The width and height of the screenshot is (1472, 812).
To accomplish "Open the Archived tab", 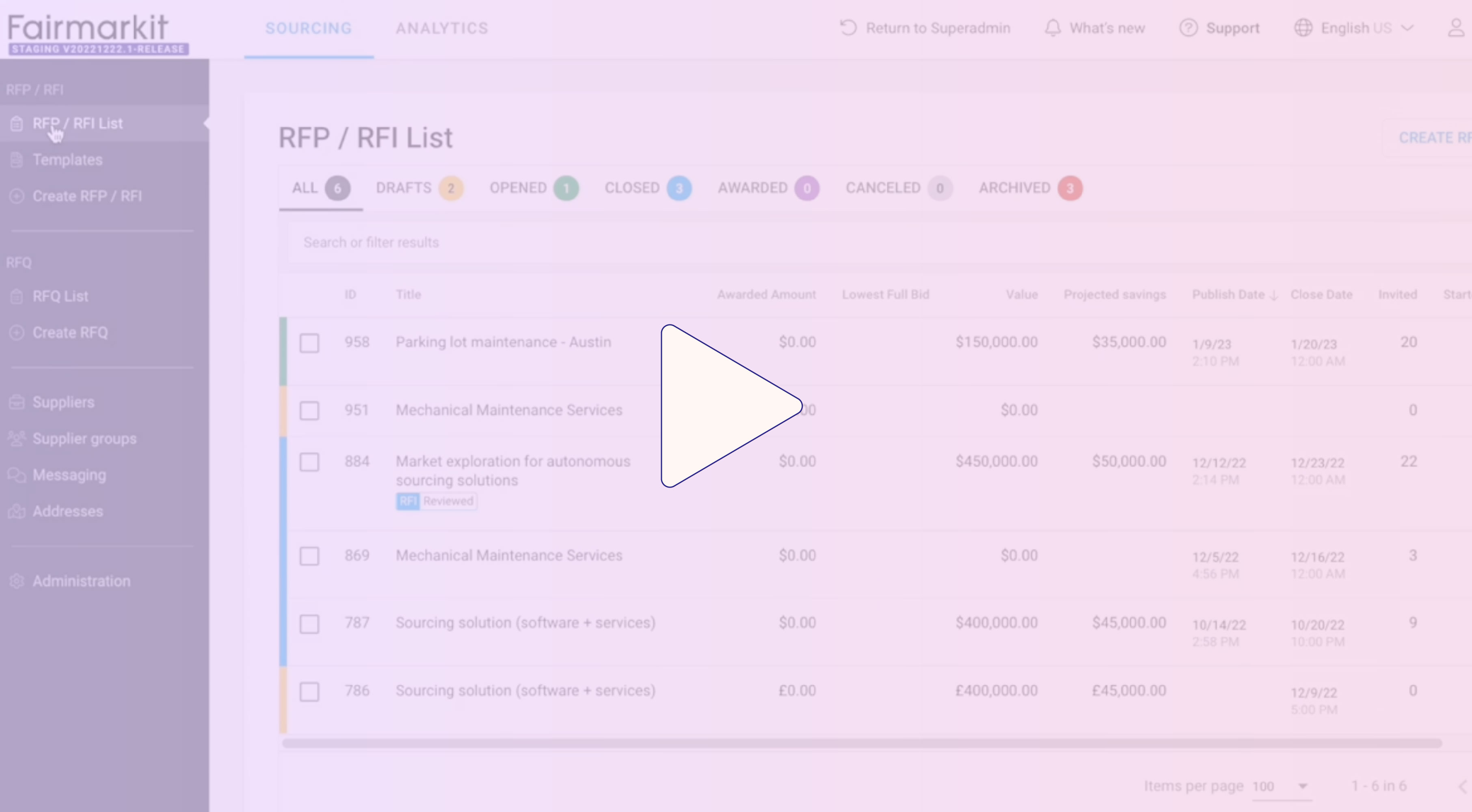I will pos(1030,188).
